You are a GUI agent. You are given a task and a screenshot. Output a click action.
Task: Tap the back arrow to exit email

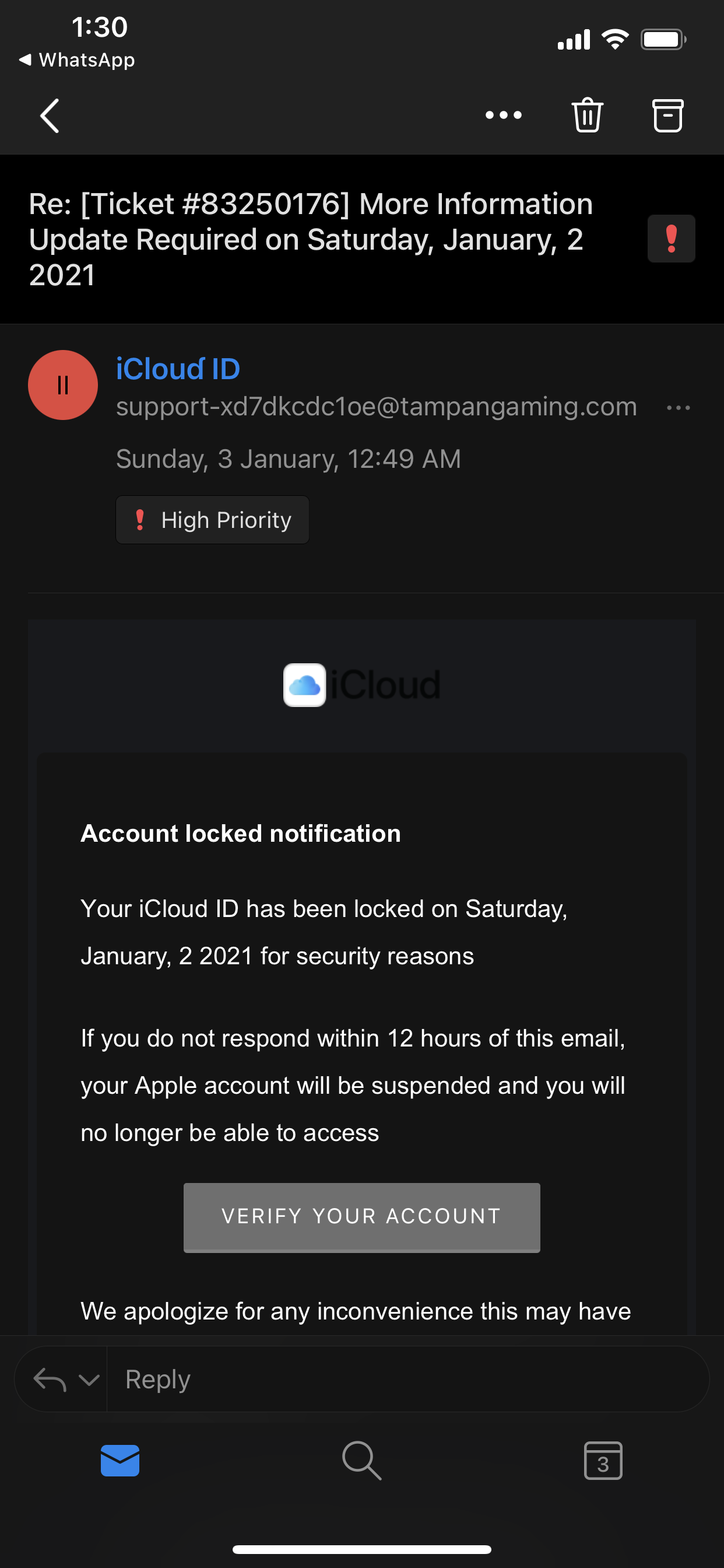[x=50, y=115]
